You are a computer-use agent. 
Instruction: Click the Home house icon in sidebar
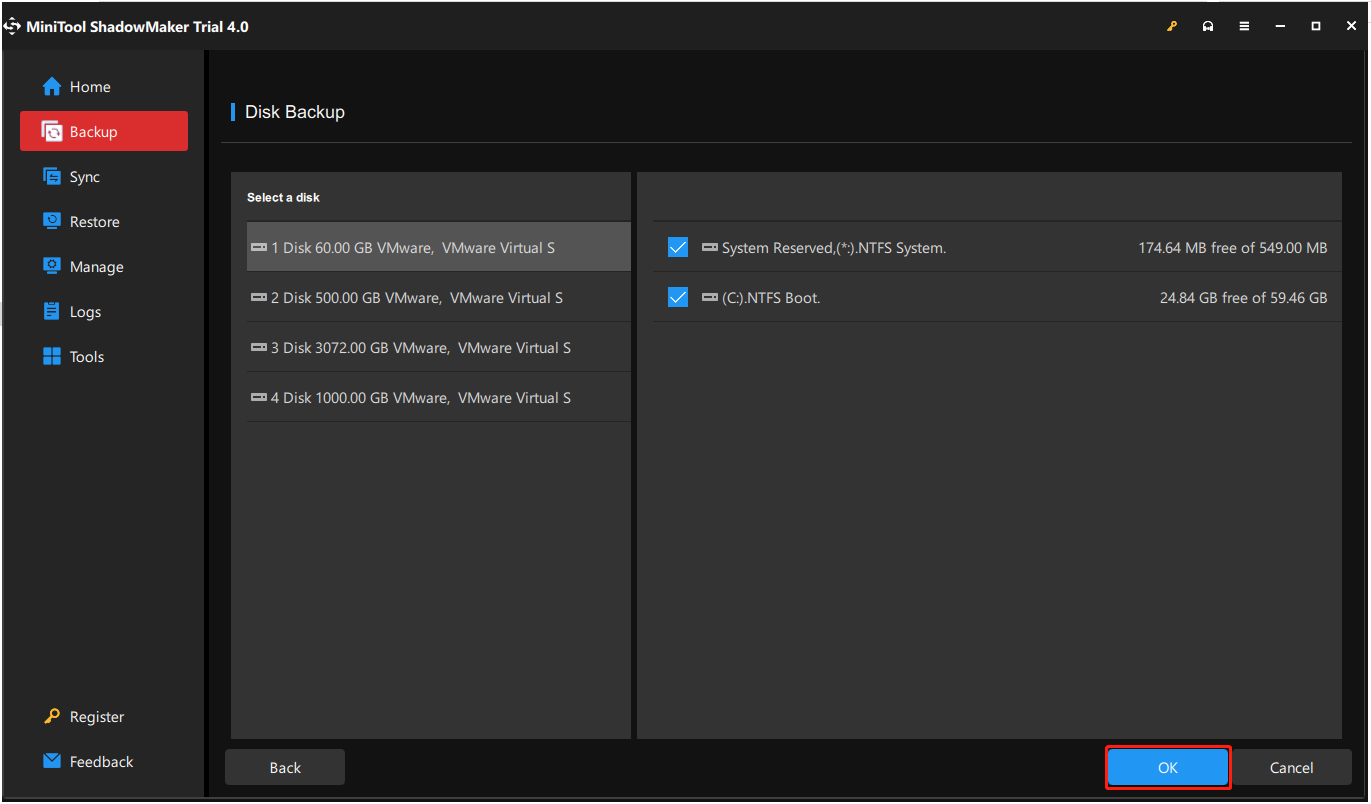tap(52, 87)
